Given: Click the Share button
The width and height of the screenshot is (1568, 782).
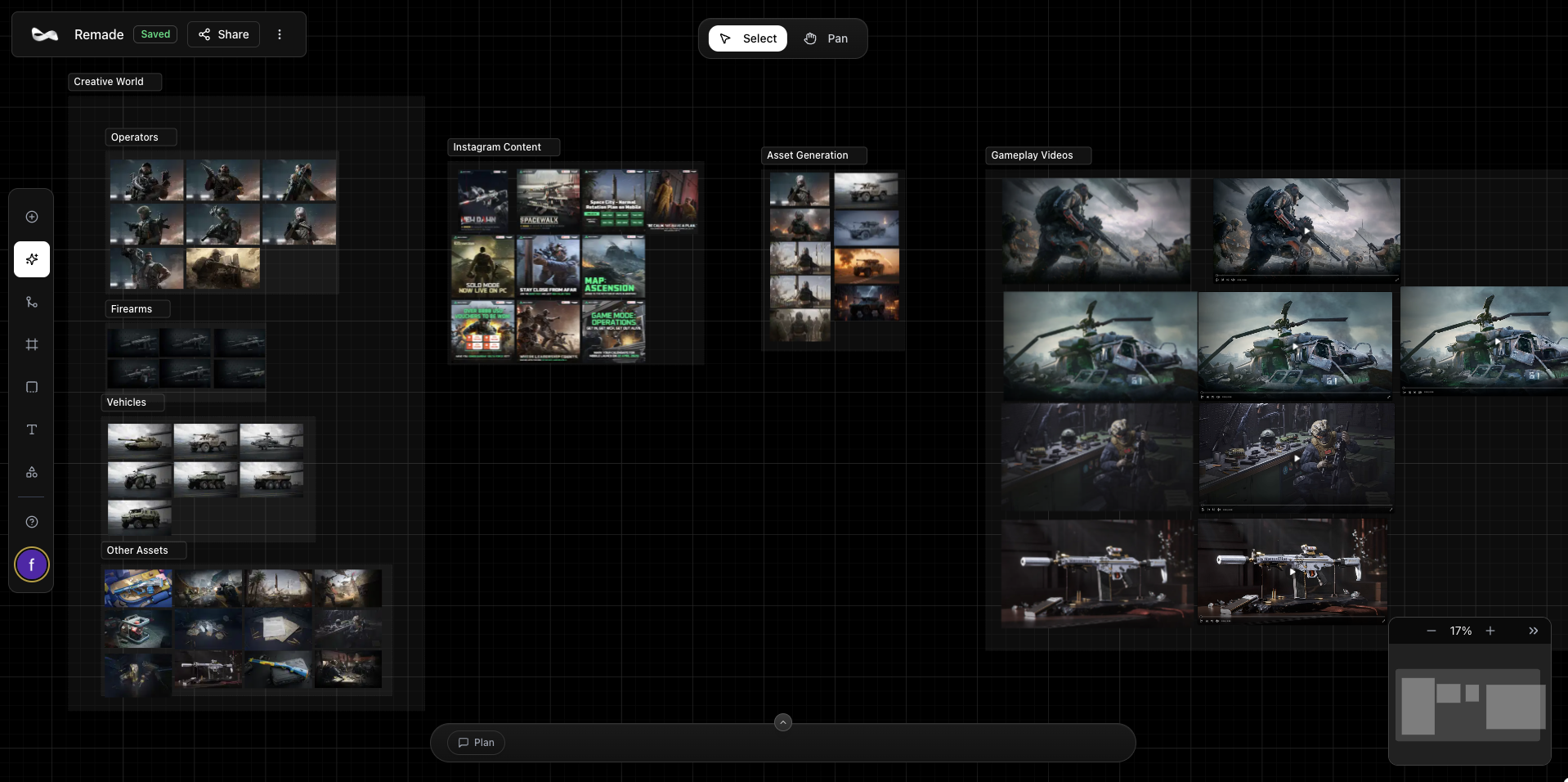Looking at the screenshot, I should (x=223, y=34).
